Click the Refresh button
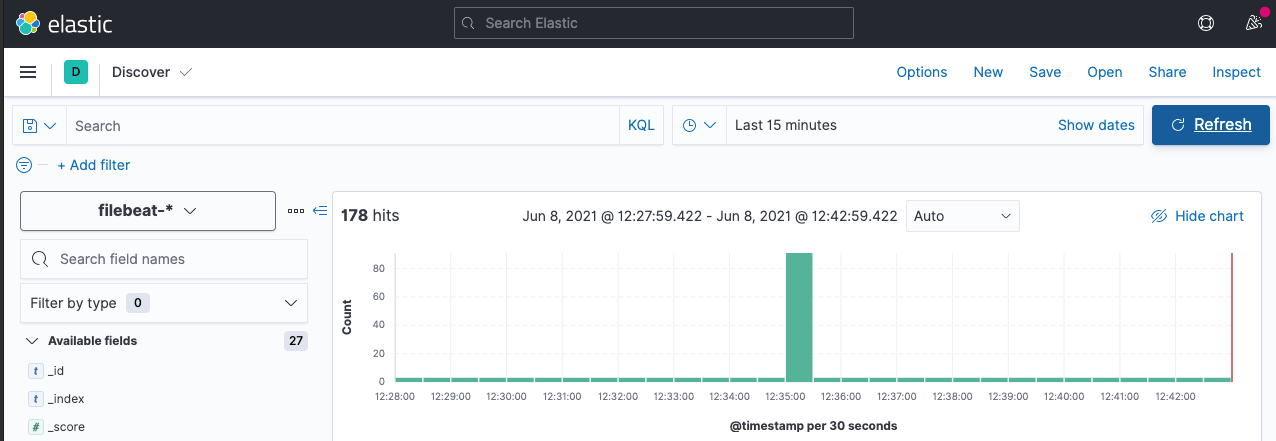1276x441 pixels. coord(1211,125)
